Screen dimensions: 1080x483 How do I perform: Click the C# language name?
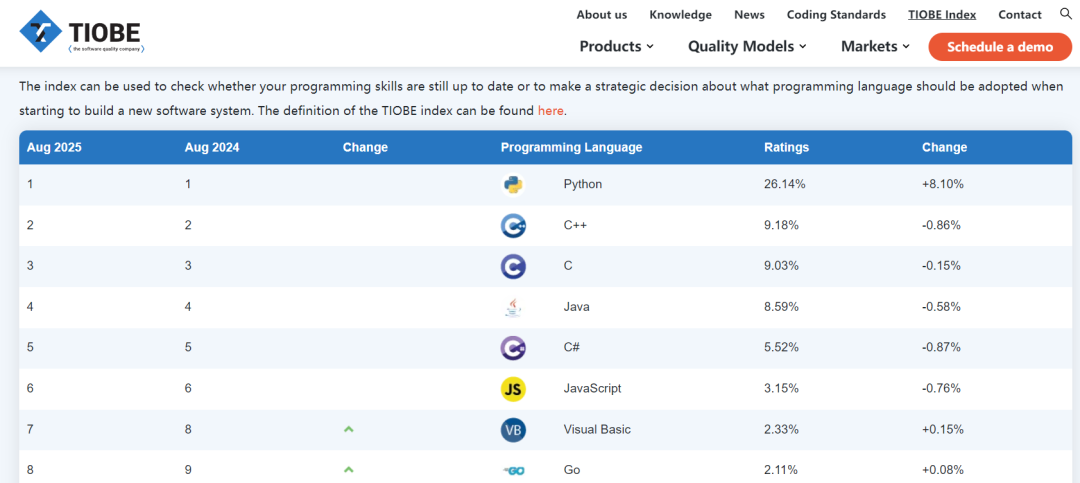572,348
